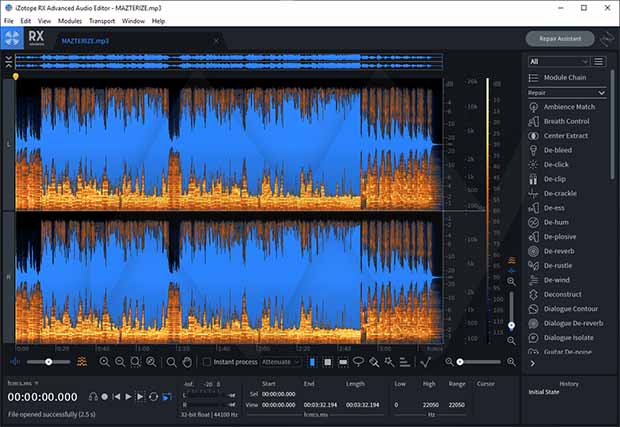Open the Attenuate instant process dropdown
The image size is (620, 427).
click(x=280, y=362)
